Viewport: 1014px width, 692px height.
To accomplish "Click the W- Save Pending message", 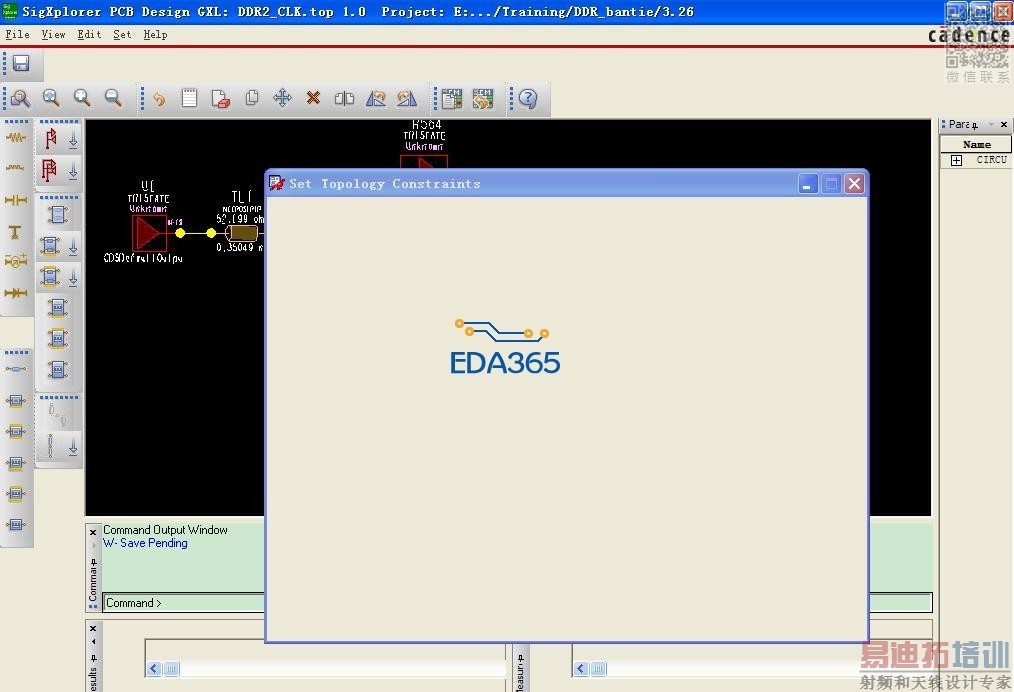I will 145,543.
